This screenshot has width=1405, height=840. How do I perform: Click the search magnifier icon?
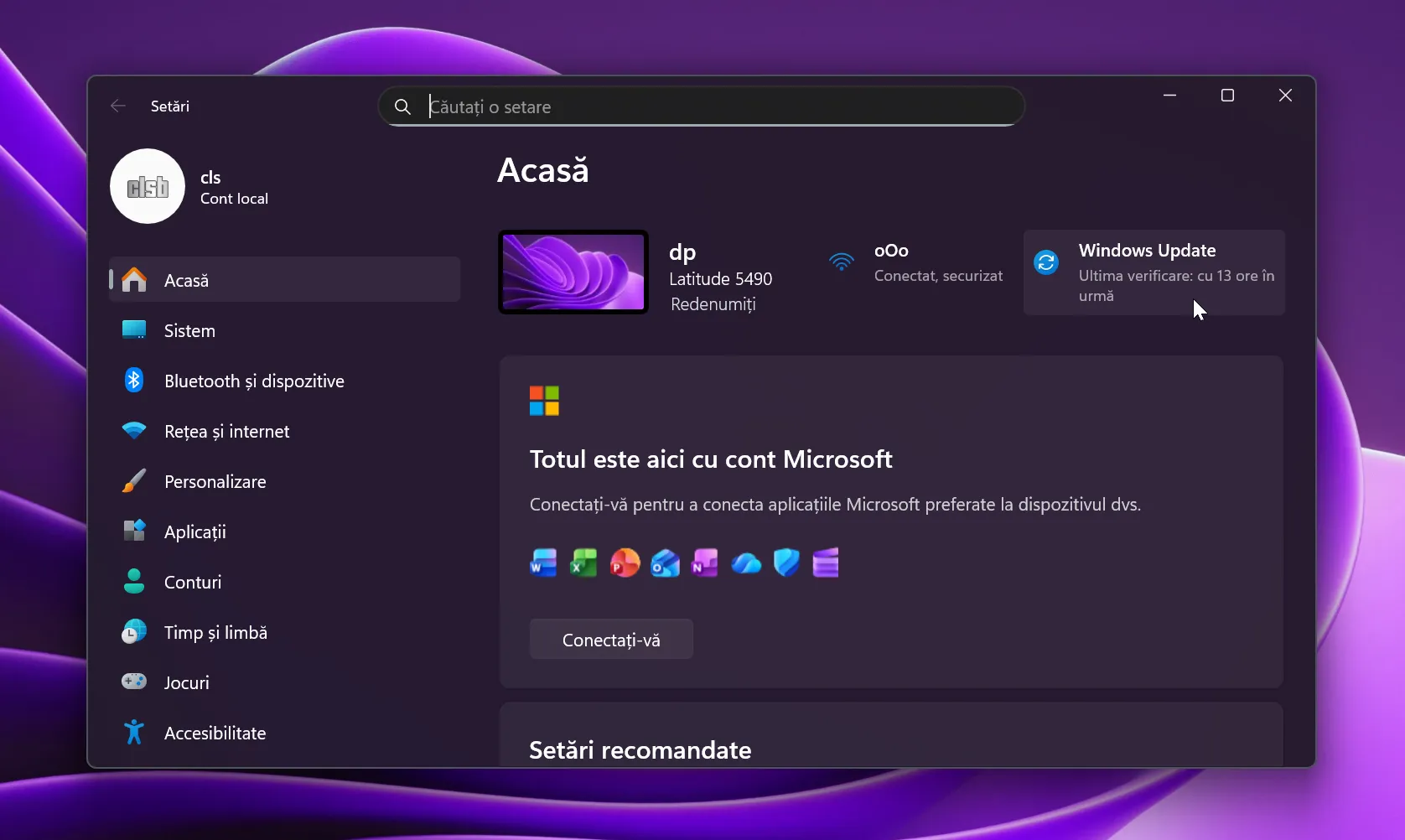coord(402,107)
